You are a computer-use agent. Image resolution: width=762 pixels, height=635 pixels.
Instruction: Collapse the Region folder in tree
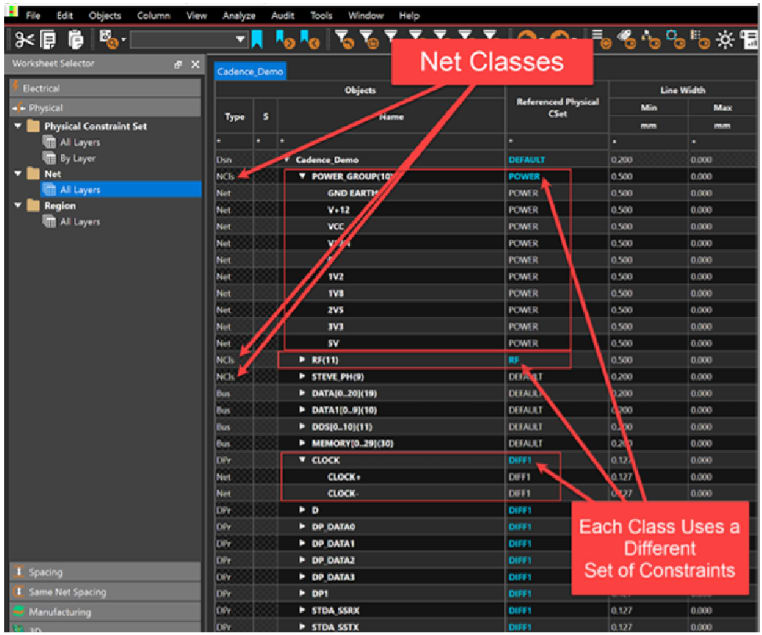18,206
